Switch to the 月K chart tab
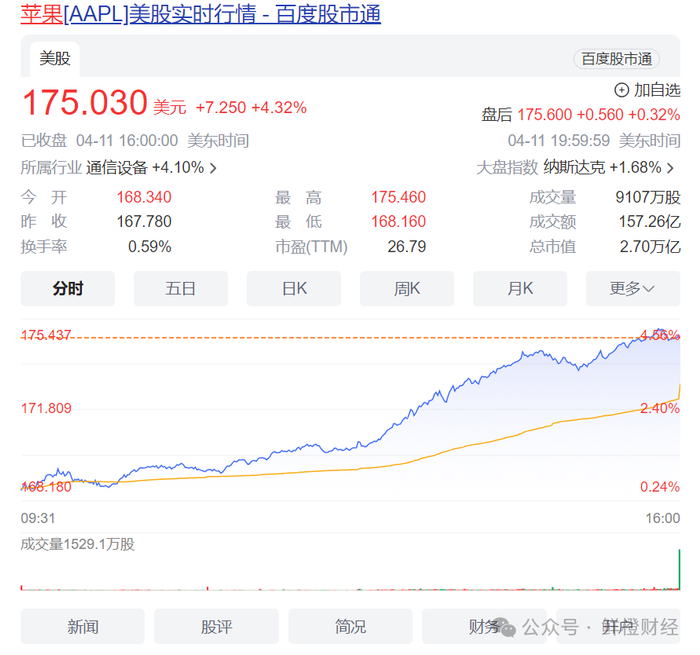The width and height of the screenshot is (700, 655). pos(520,288)
